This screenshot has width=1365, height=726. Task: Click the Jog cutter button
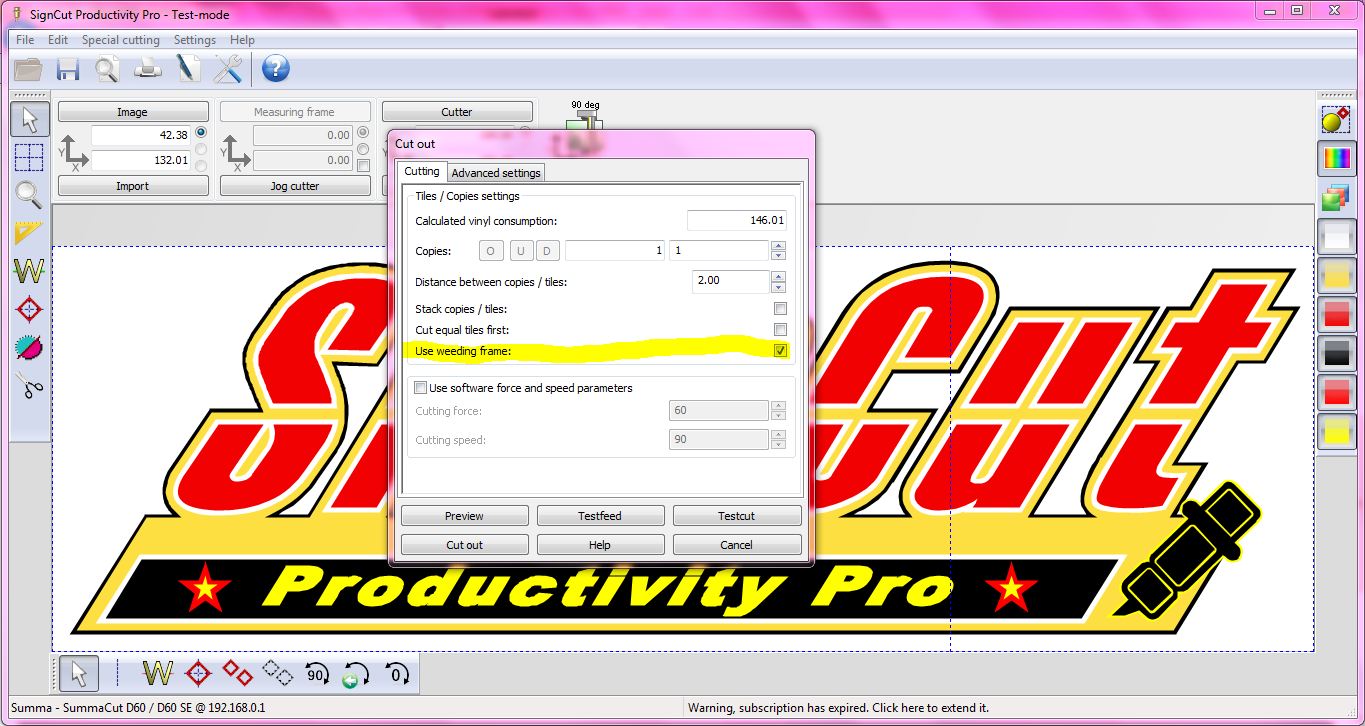[x=294, y=186]
